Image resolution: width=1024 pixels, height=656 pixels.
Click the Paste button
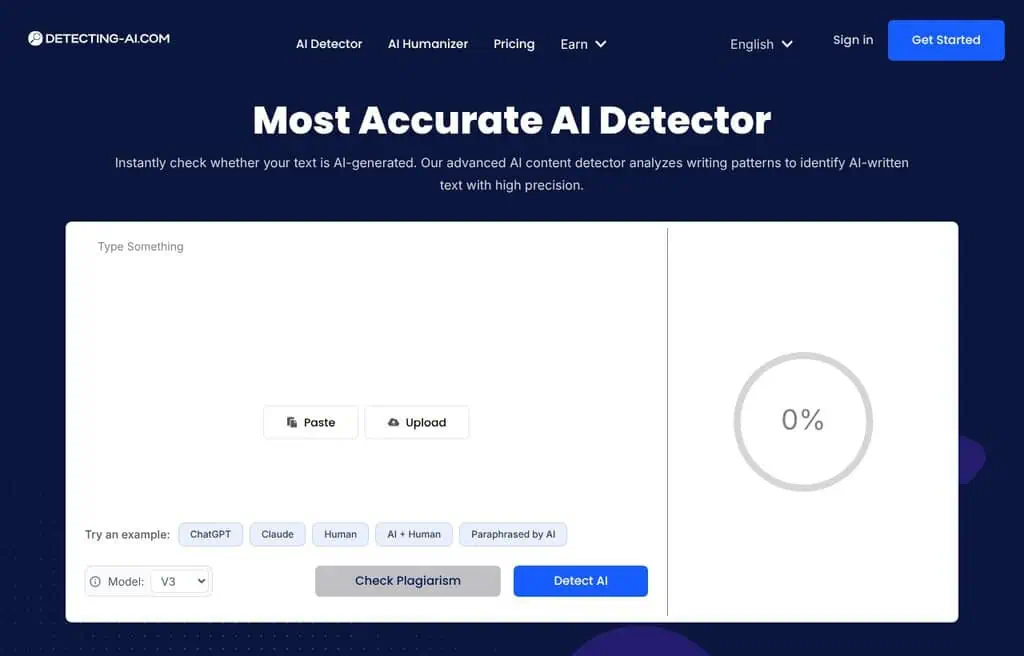[x=311, y=422]
